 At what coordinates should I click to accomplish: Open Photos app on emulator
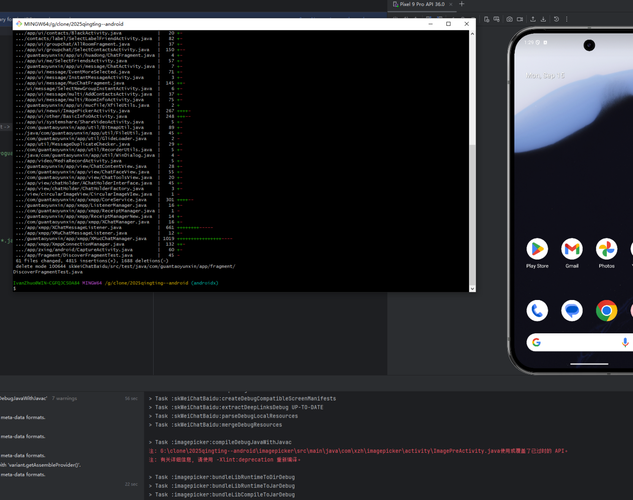tap(606, 249)
